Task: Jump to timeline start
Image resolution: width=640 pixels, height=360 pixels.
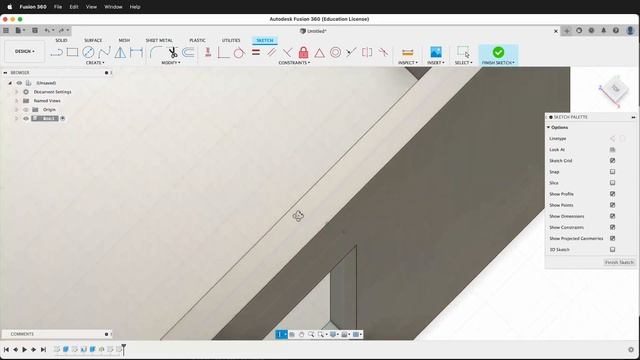Action: tap(6, 349)
